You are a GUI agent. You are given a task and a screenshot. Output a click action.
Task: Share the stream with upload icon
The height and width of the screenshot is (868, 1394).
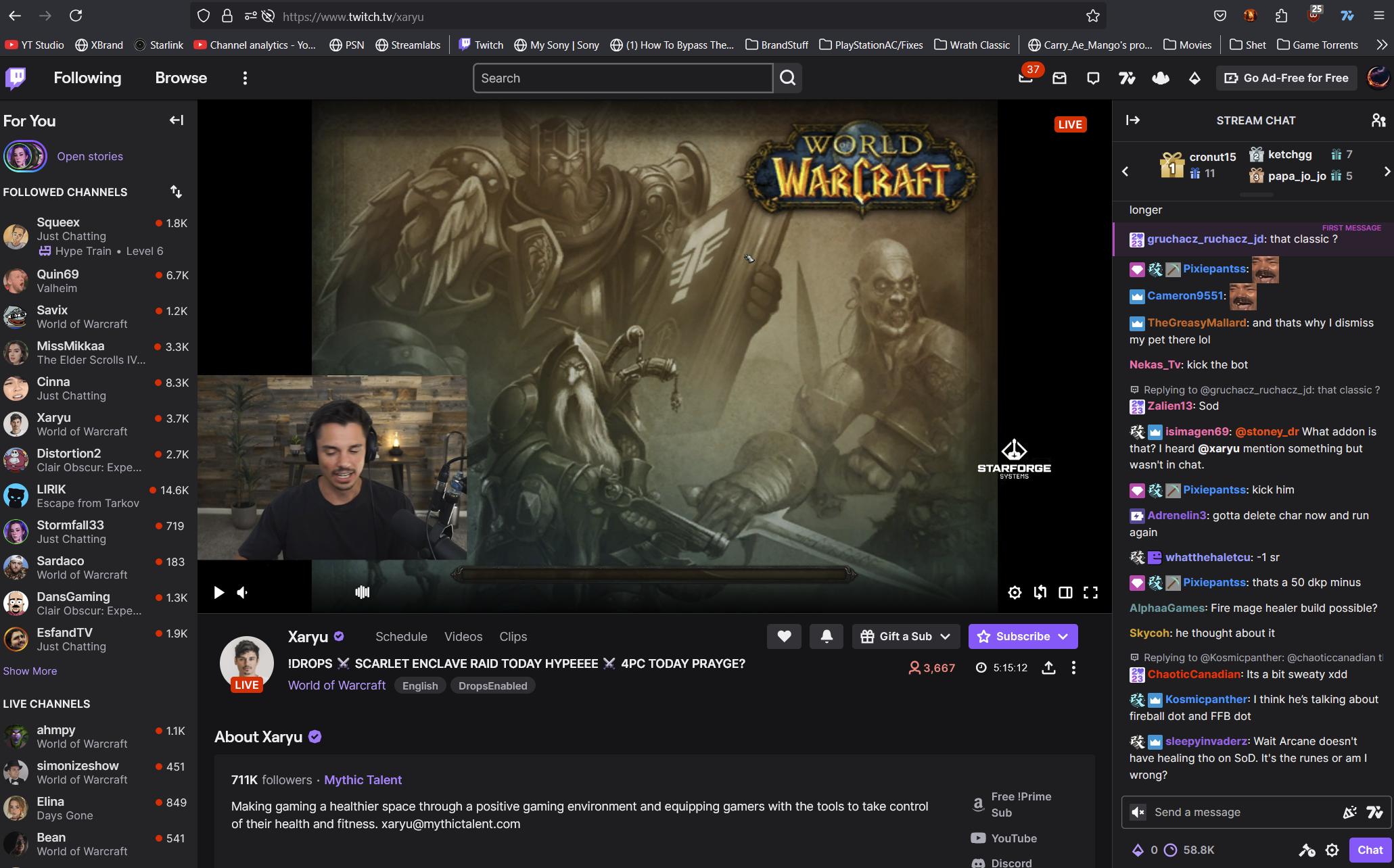click(1048, 668)
